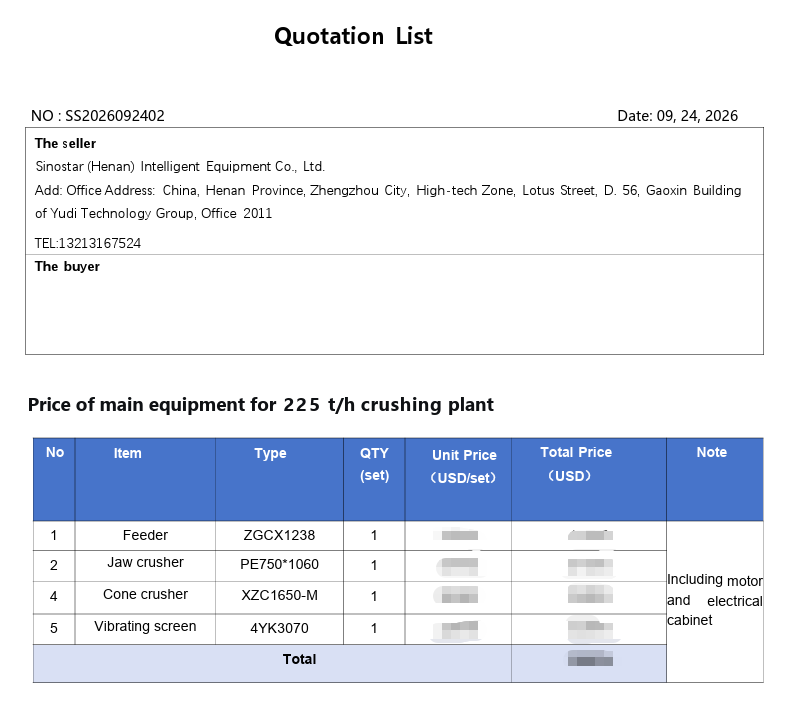Select the 'Feeder' item cell

(145, 535)
